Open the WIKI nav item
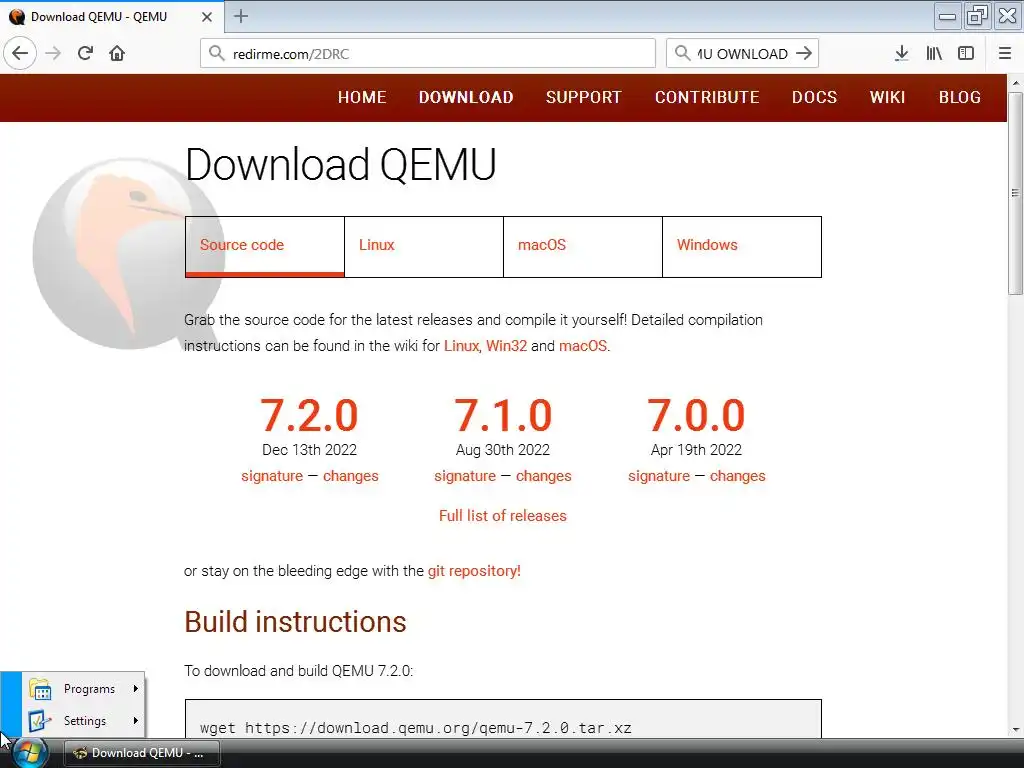Image resolution: width=1024 pixels, height=768 pixels. pos(888,97)
